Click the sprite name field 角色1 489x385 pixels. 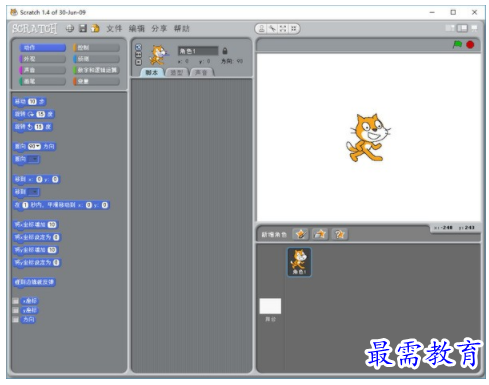coord(198,51)
